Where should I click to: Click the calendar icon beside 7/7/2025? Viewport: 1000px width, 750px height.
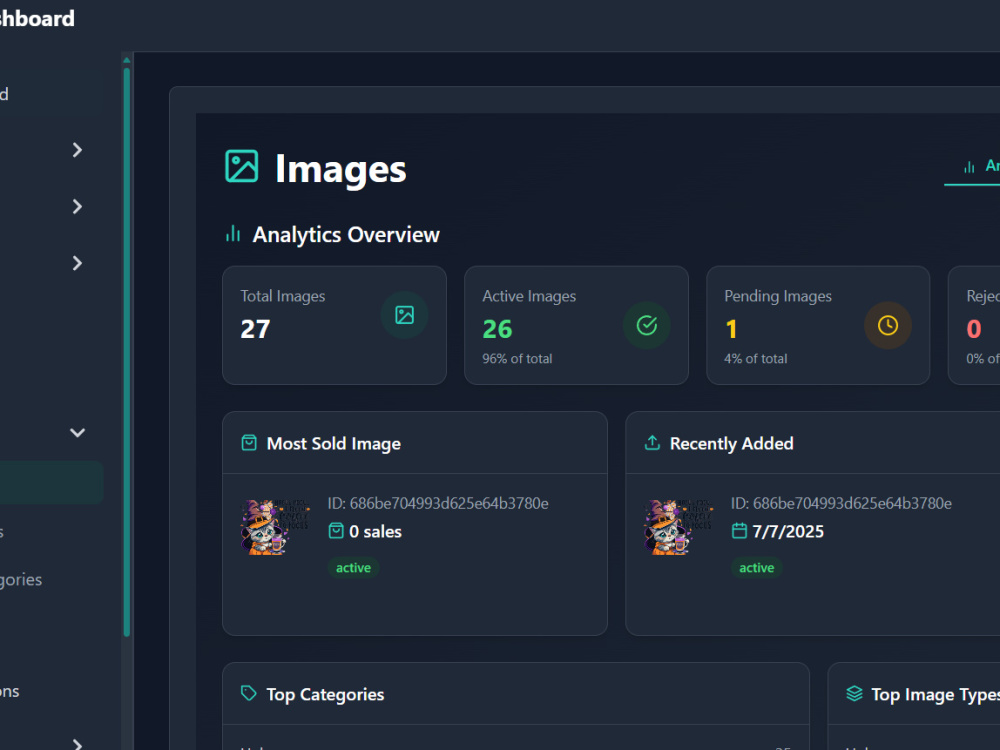[739, 531]
